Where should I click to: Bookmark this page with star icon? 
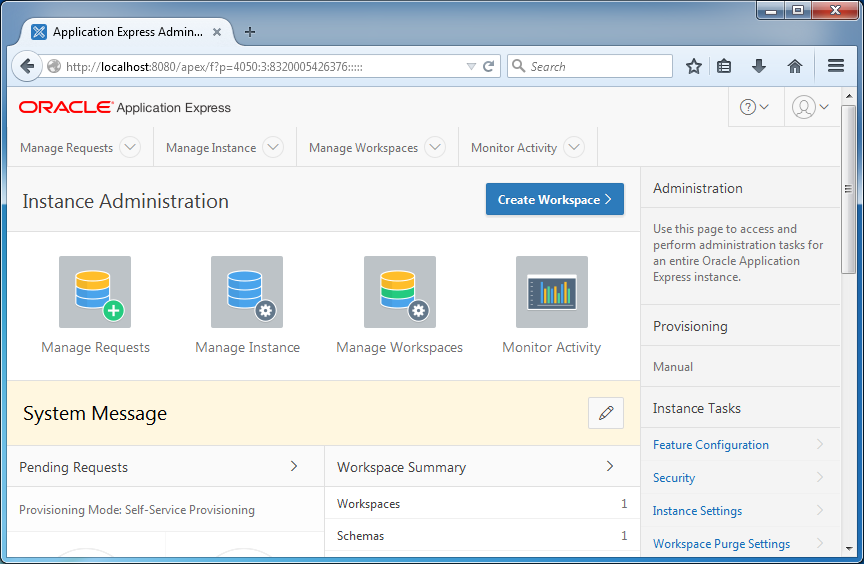[694, 67]
